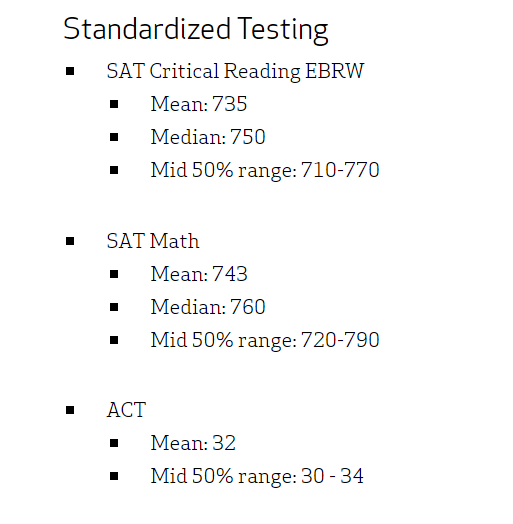Viewport: 513px width, 524px height.
Task: Click the Median: 760 text
Action: 208,307
